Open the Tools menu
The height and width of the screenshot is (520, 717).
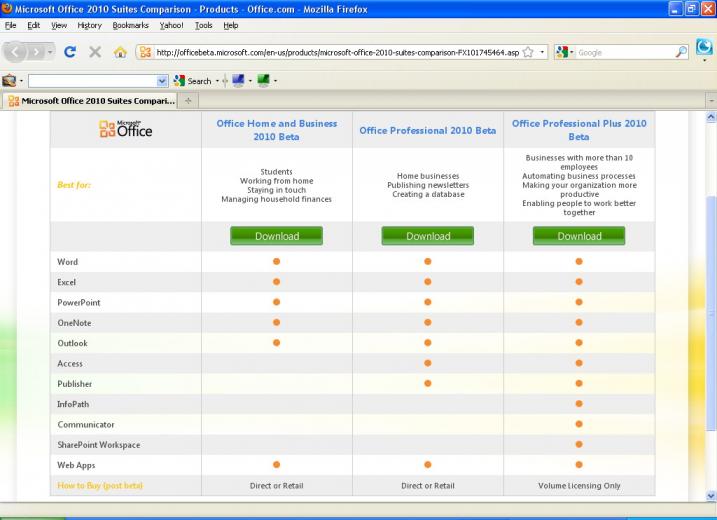coord(203,26)
